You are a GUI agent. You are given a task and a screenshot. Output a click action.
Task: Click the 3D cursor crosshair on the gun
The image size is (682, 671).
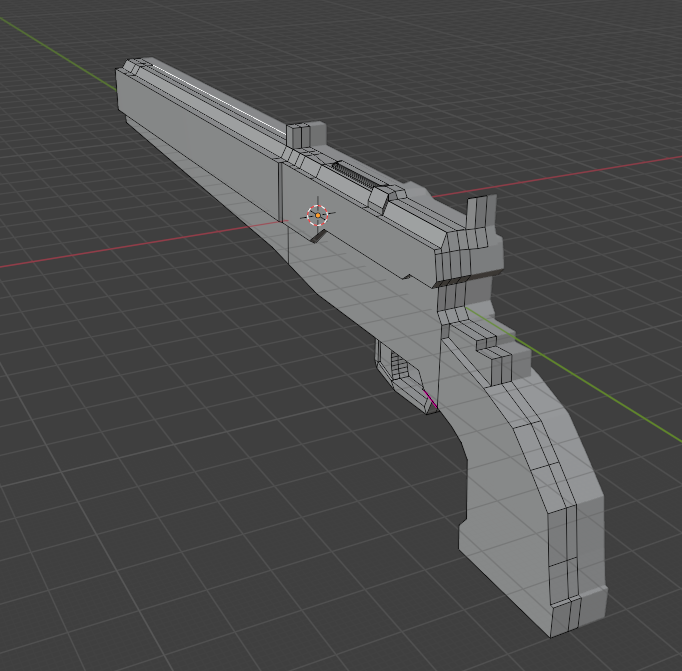(318, 215)
